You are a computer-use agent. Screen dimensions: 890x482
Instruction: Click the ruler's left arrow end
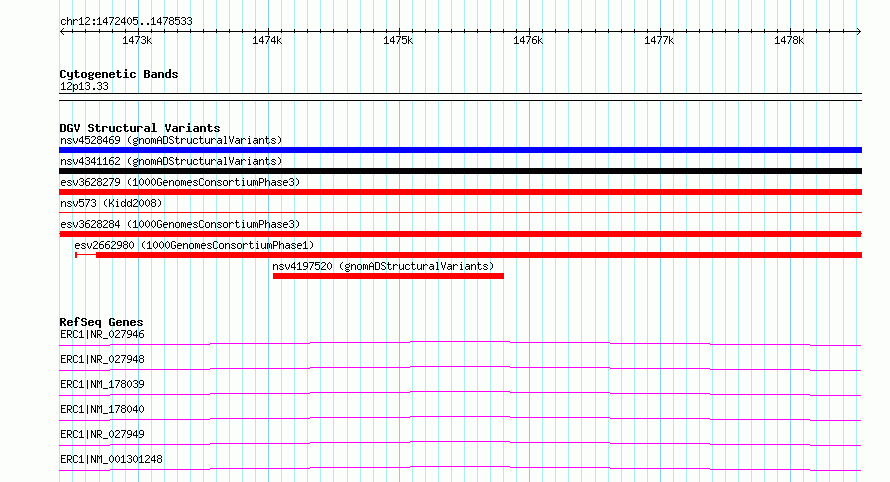pos(62,31)
